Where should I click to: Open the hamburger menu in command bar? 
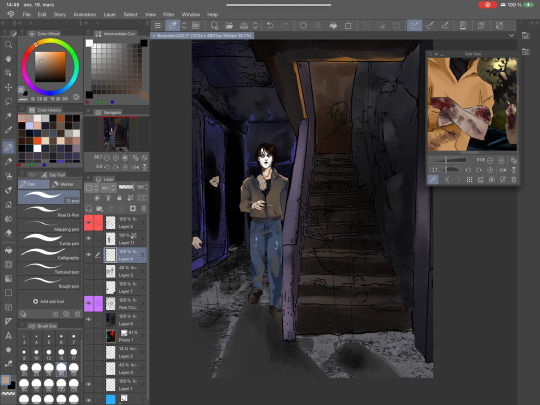pyautogui.click(x=158, y=25)
